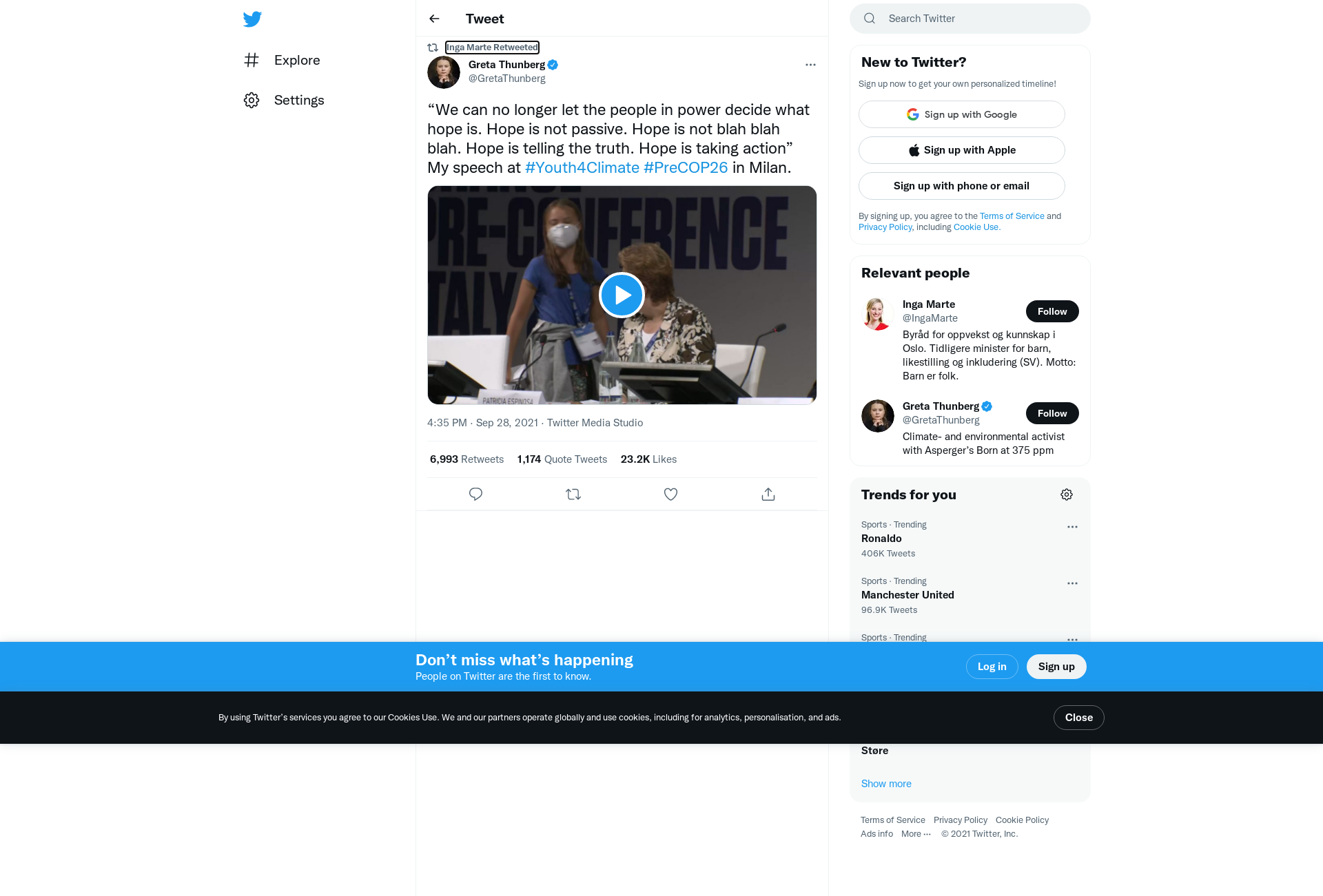Follow Inga Marte
The height and width of the screenshot is (896, 1323).
click(x=1052, y=311)
